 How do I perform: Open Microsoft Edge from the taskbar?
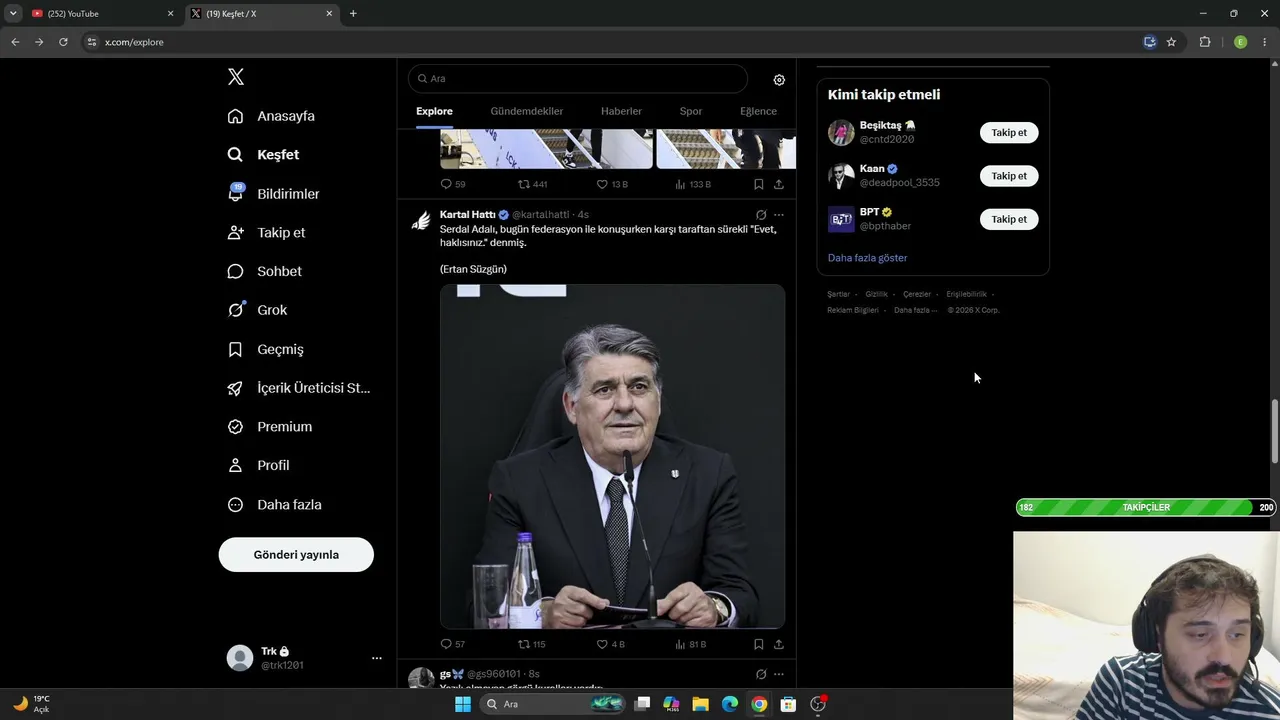click(730, 704)
